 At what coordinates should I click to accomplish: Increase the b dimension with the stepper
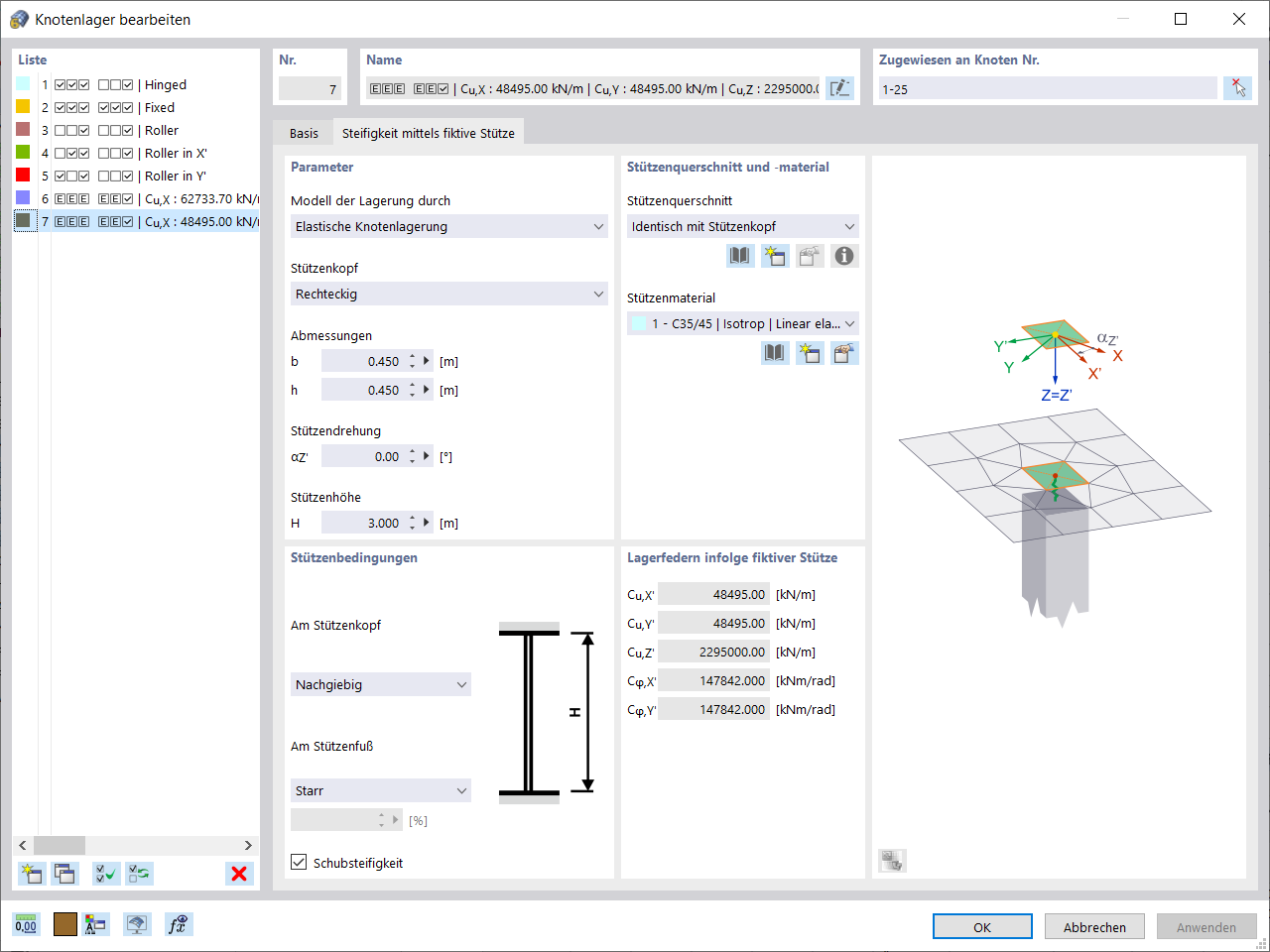click(x=412, y=357)
